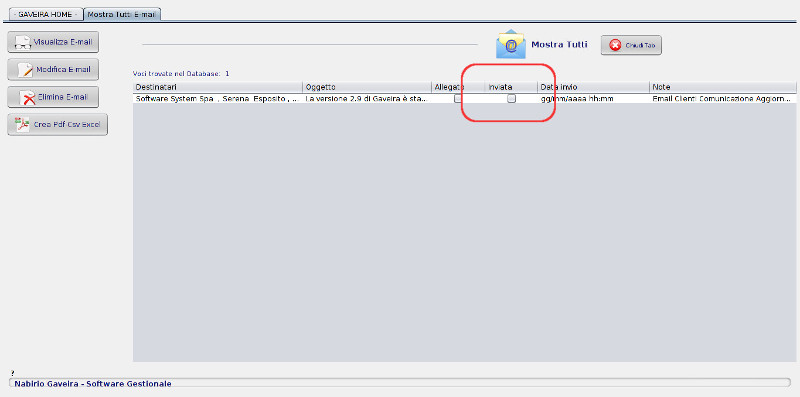This screenshot has height=397, width=800.
Task: Click the Note column header
Action: (722, 87)
